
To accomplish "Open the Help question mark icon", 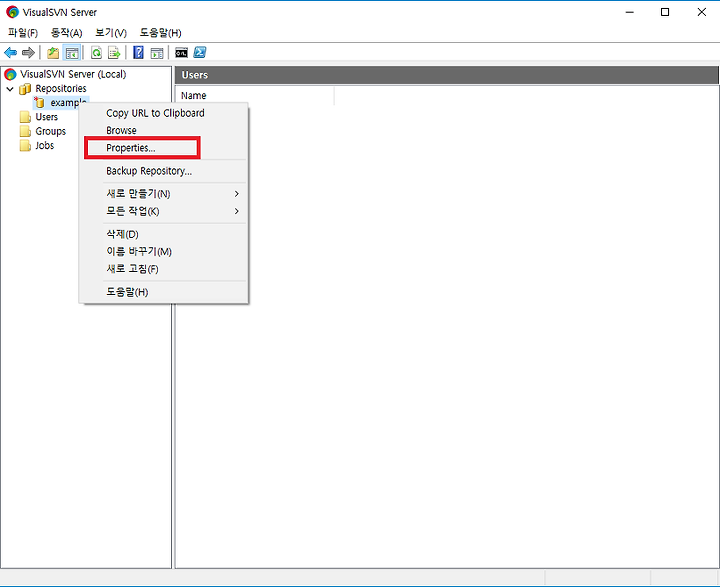I will [138, 53].
